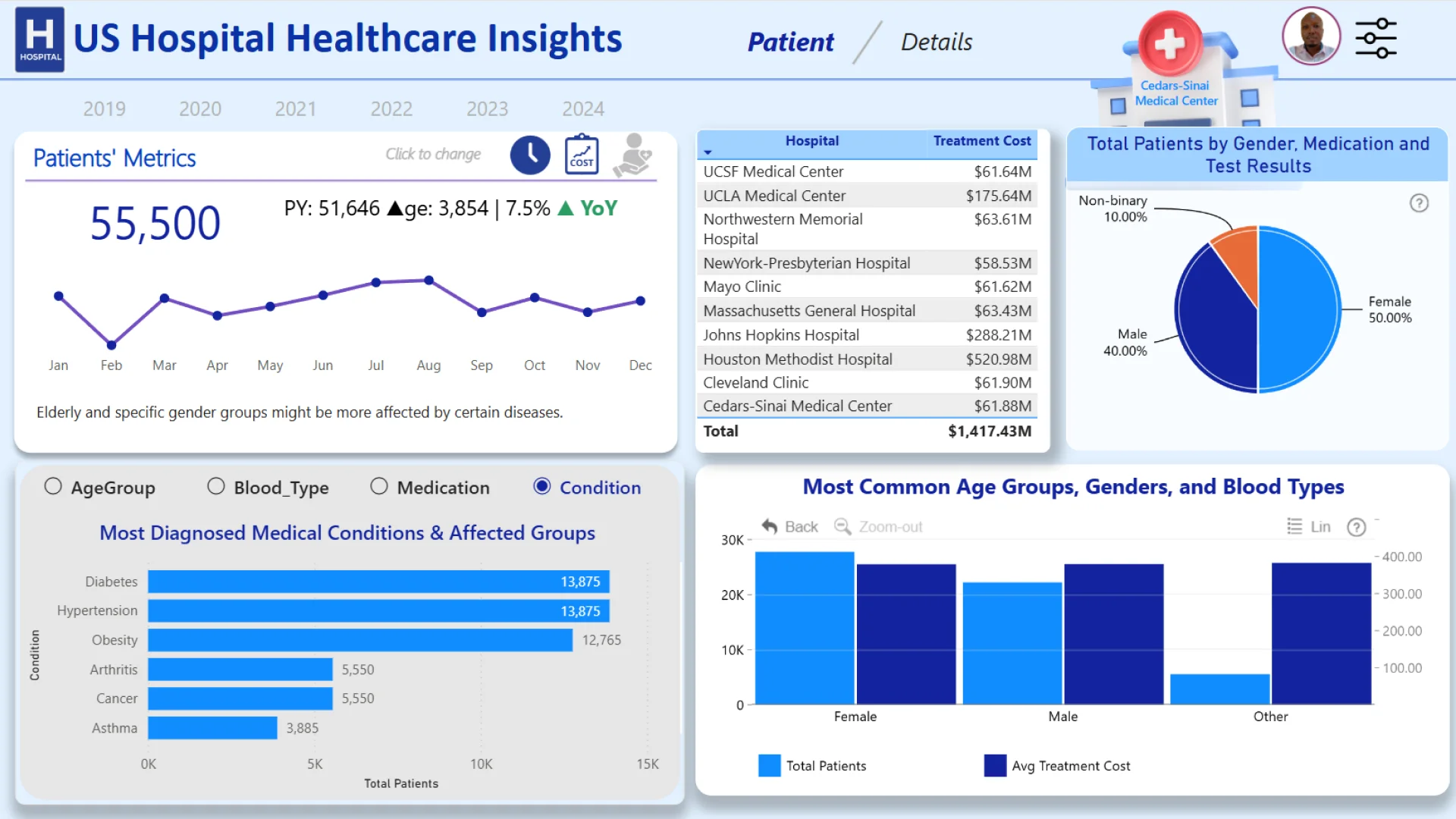The width and height of the screenshot is (1456, 819).
Task: Select the AgeGroup radio button
Action: click(x=53, y=487)
